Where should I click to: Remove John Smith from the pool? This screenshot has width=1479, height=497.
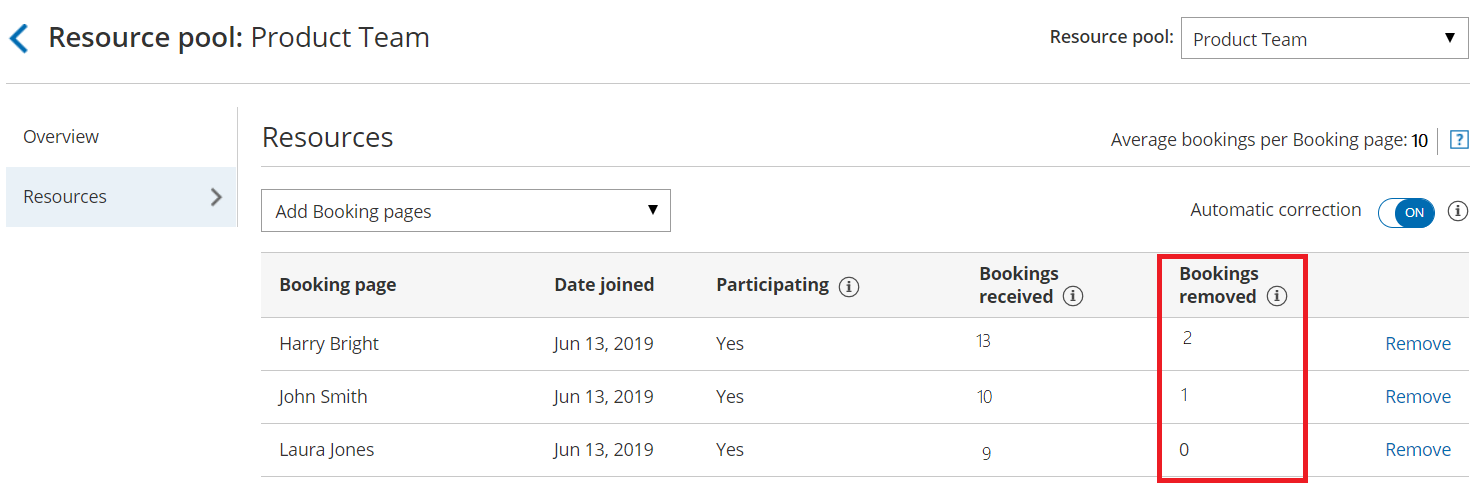pyautogui.click(x=1417, y=397)
